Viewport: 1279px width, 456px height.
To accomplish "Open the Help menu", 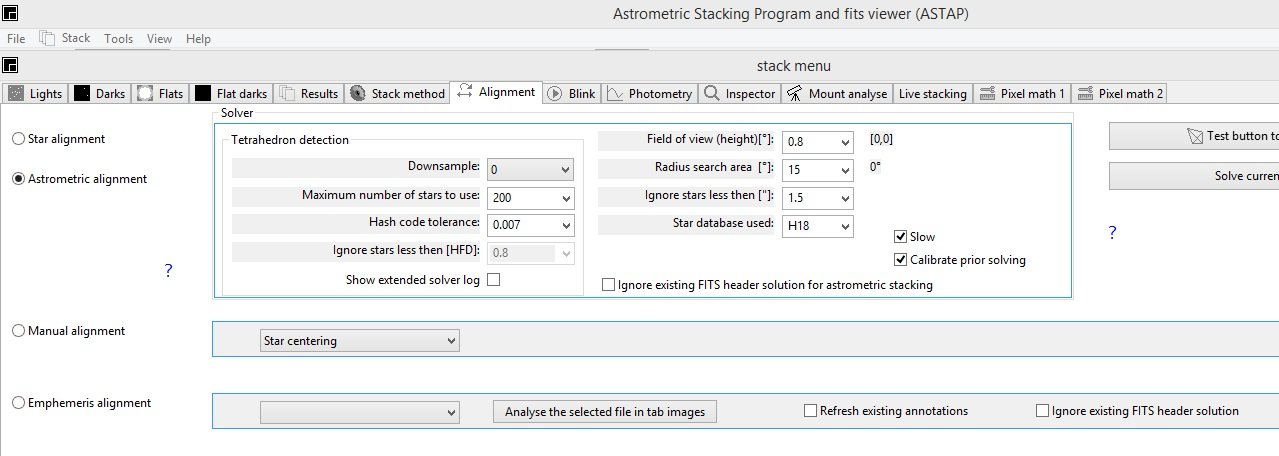I will pyautogui.click(x=198, y=38).
